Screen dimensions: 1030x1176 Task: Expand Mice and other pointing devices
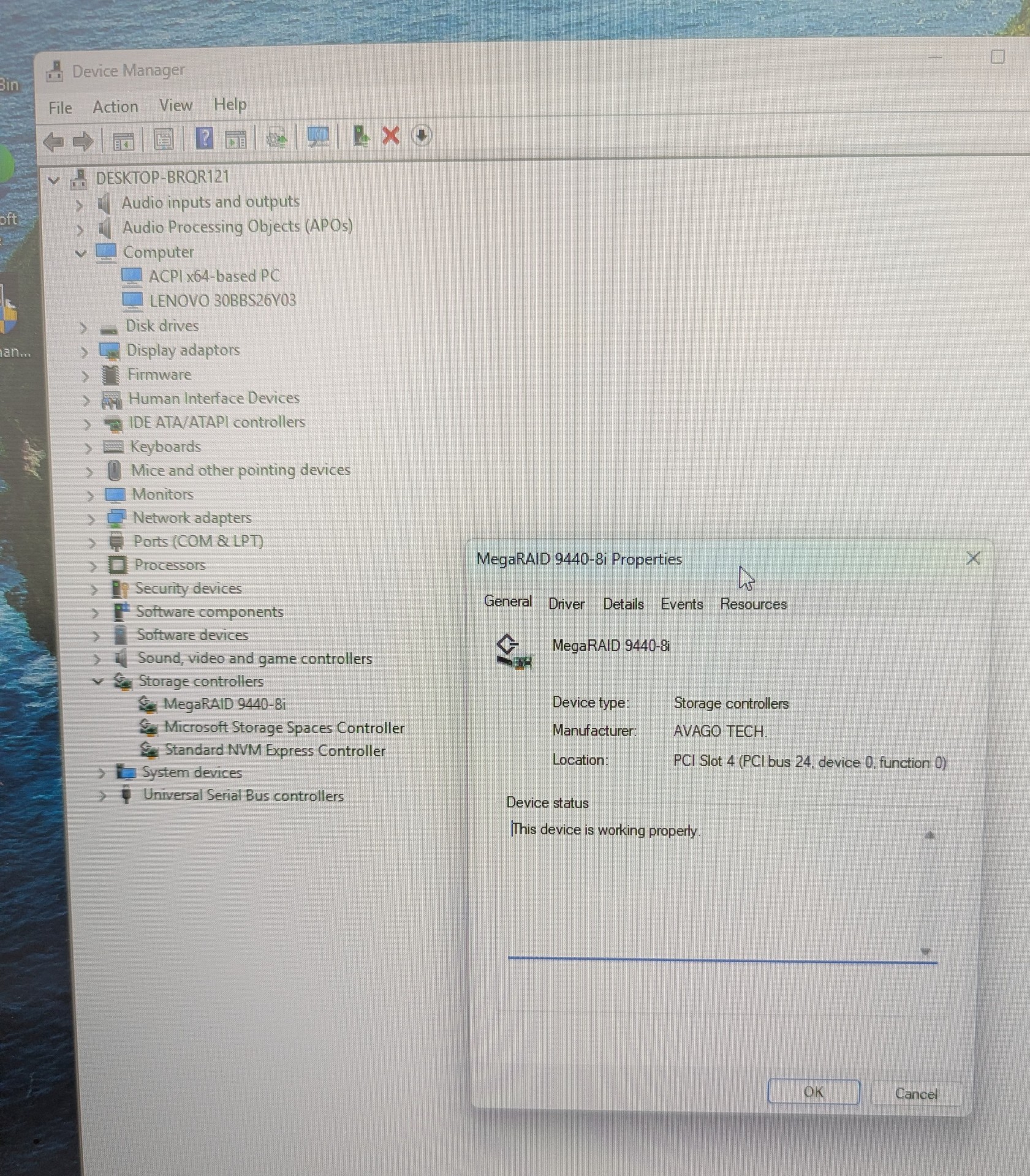89,472
